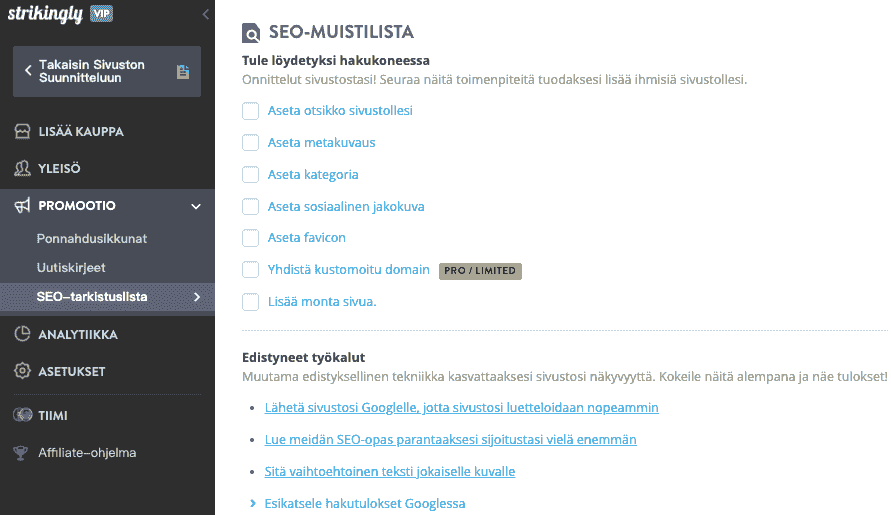Click the Analytiikka pie chart icon
The width and height of the screenshot is (891, 515).
click(x=21, y=335)
